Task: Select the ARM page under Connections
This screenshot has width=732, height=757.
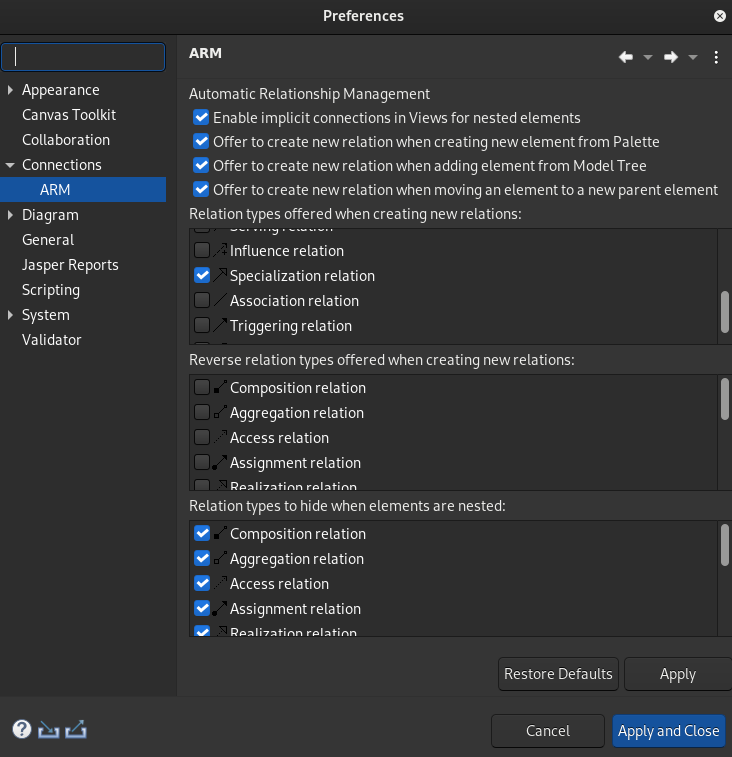Action: 83,190
